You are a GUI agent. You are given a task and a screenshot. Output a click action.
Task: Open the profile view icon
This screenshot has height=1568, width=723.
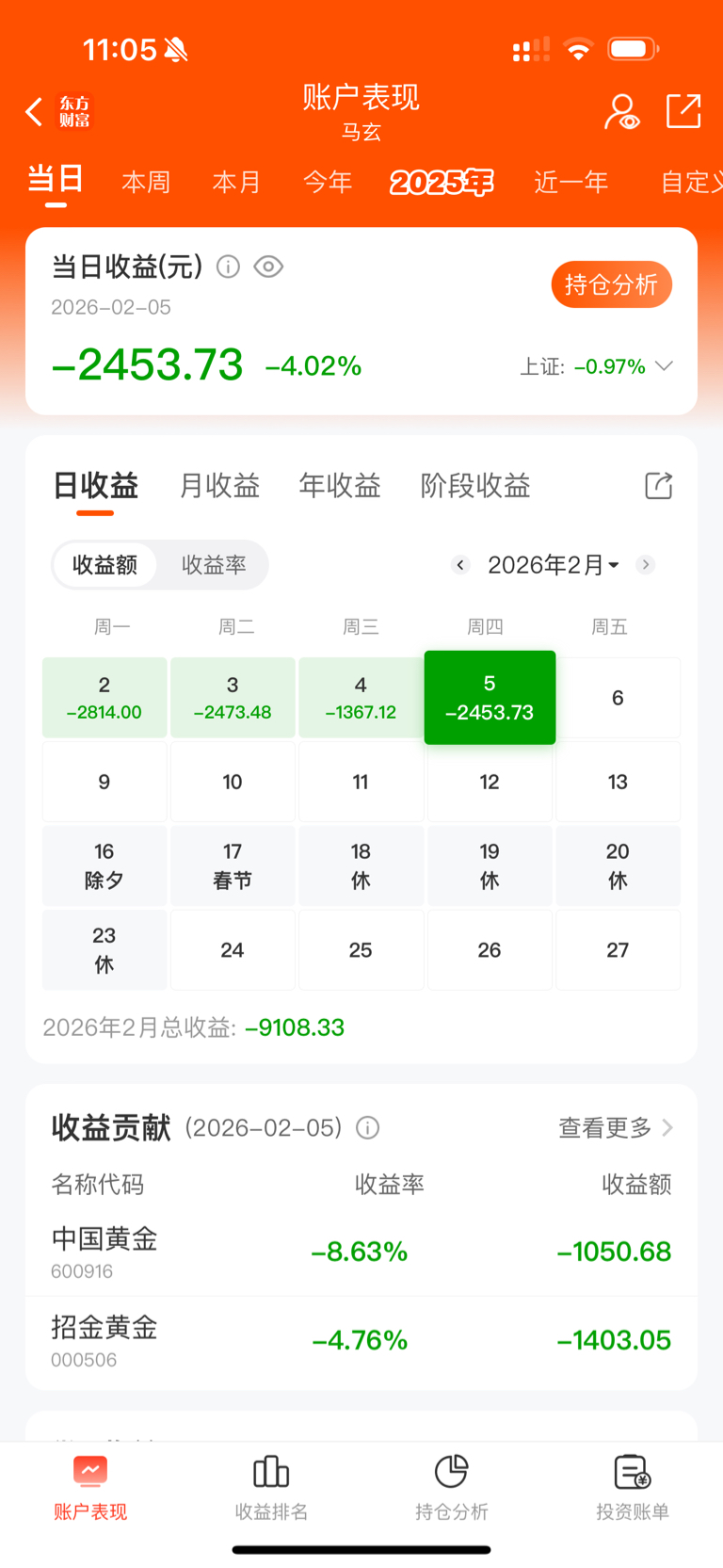coord(621,112)
